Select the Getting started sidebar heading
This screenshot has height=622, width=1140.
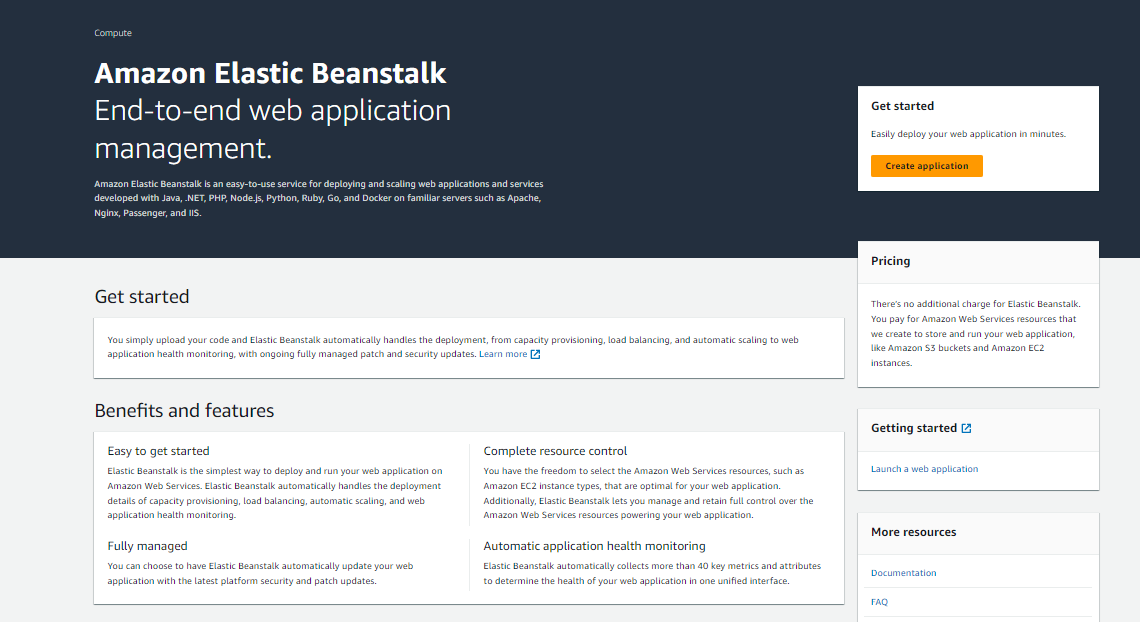coord(914,427)
